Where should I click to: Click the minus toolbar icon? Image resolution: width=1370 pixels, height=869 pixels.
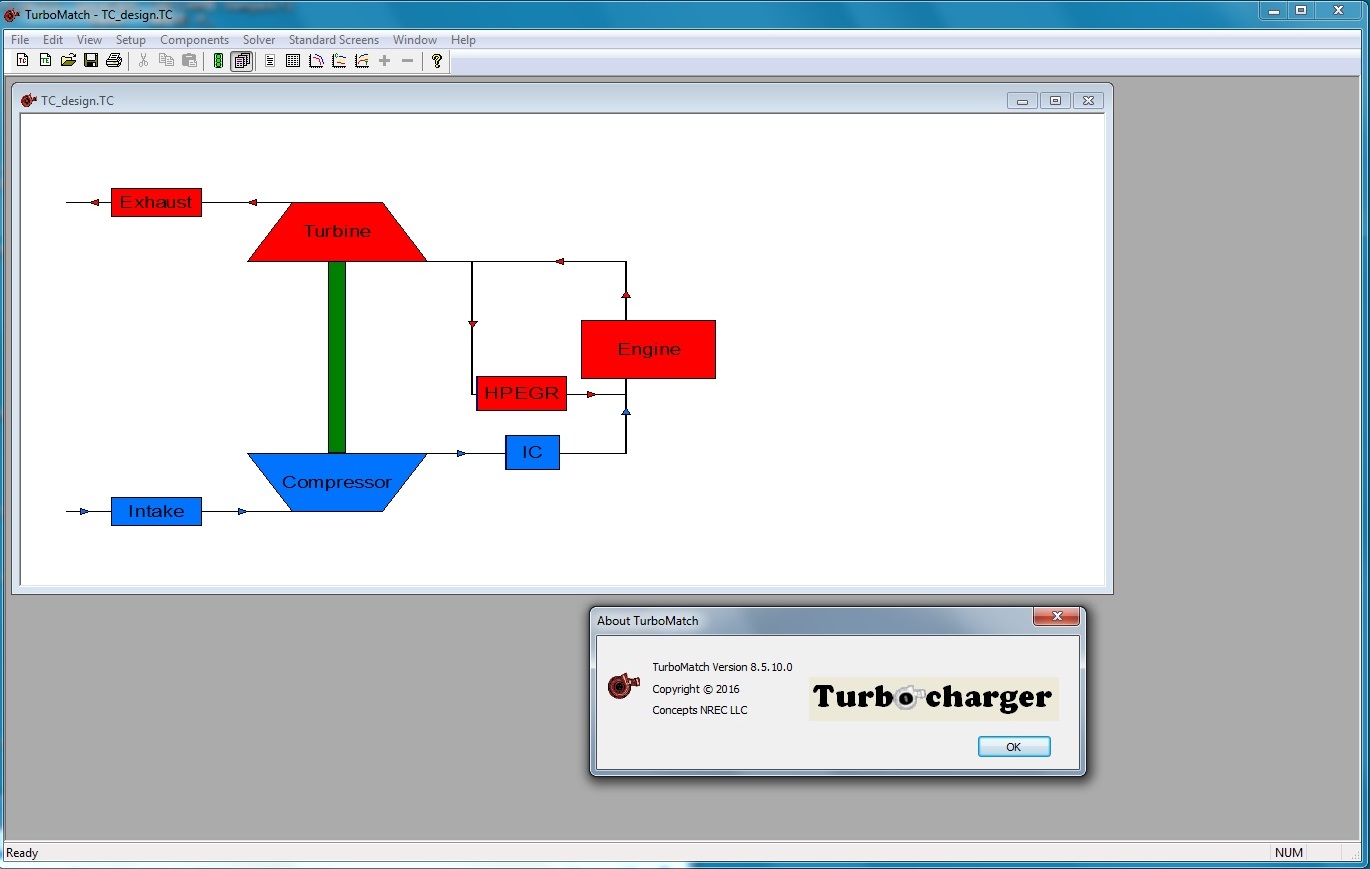tap(408, 61)
